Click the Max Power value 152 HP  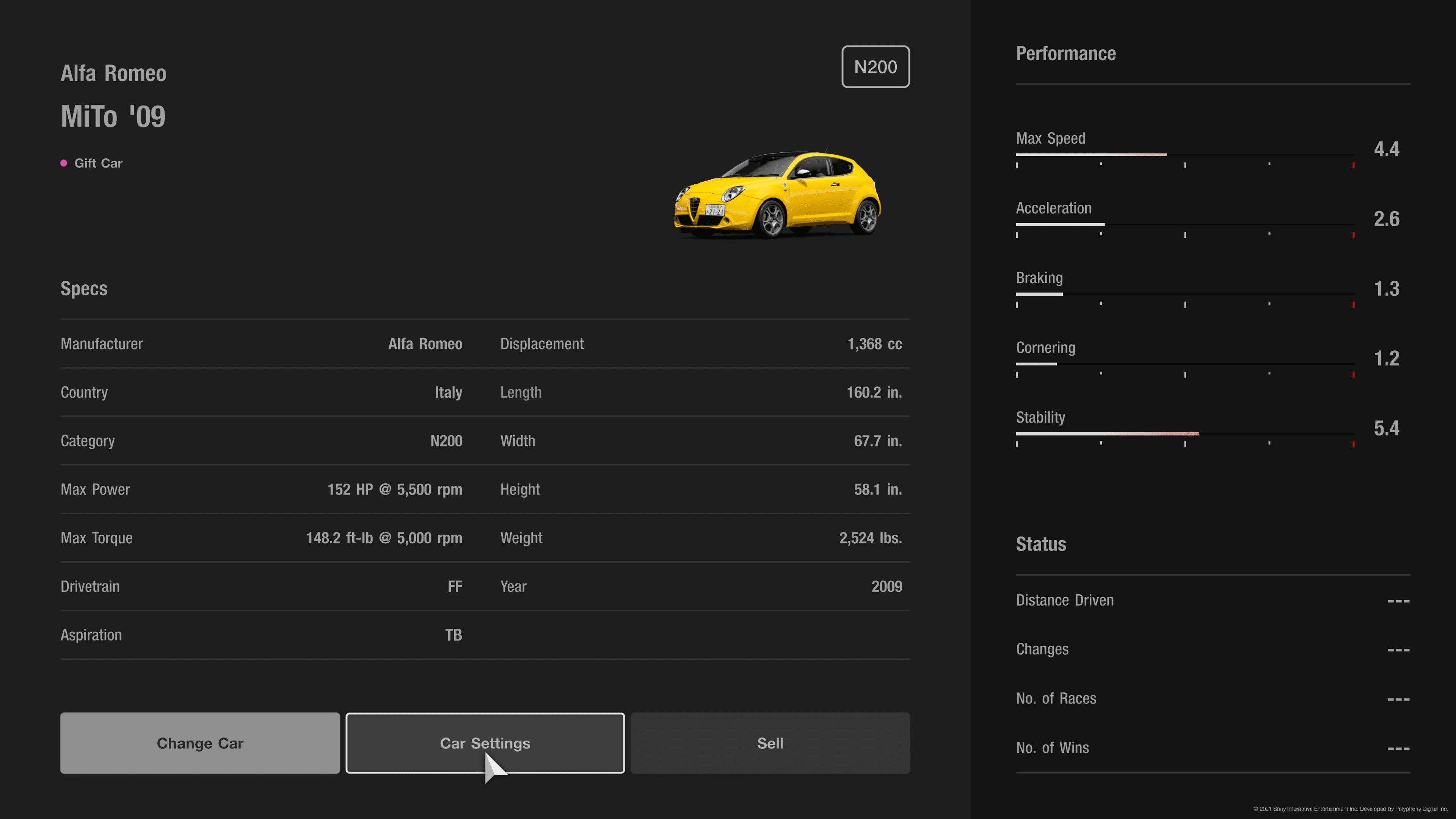tap(394, 490)
